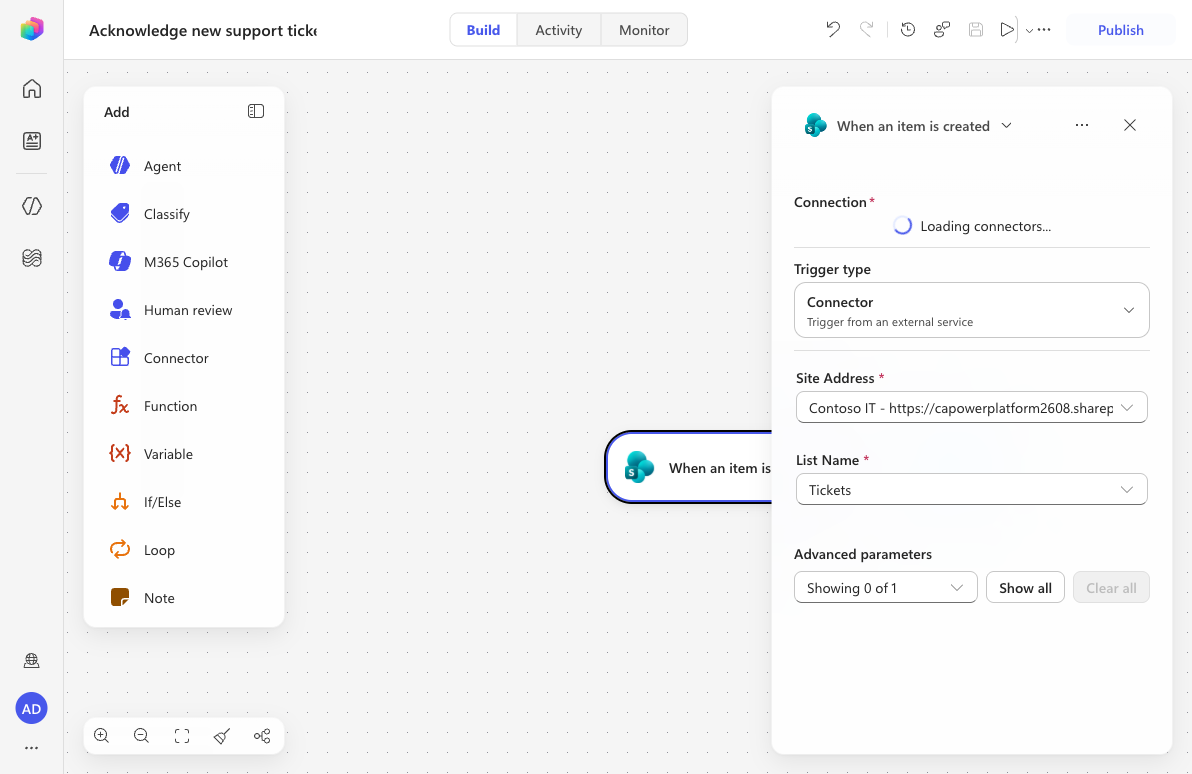Add a Variable node
1192x774 pixels.
184,454
